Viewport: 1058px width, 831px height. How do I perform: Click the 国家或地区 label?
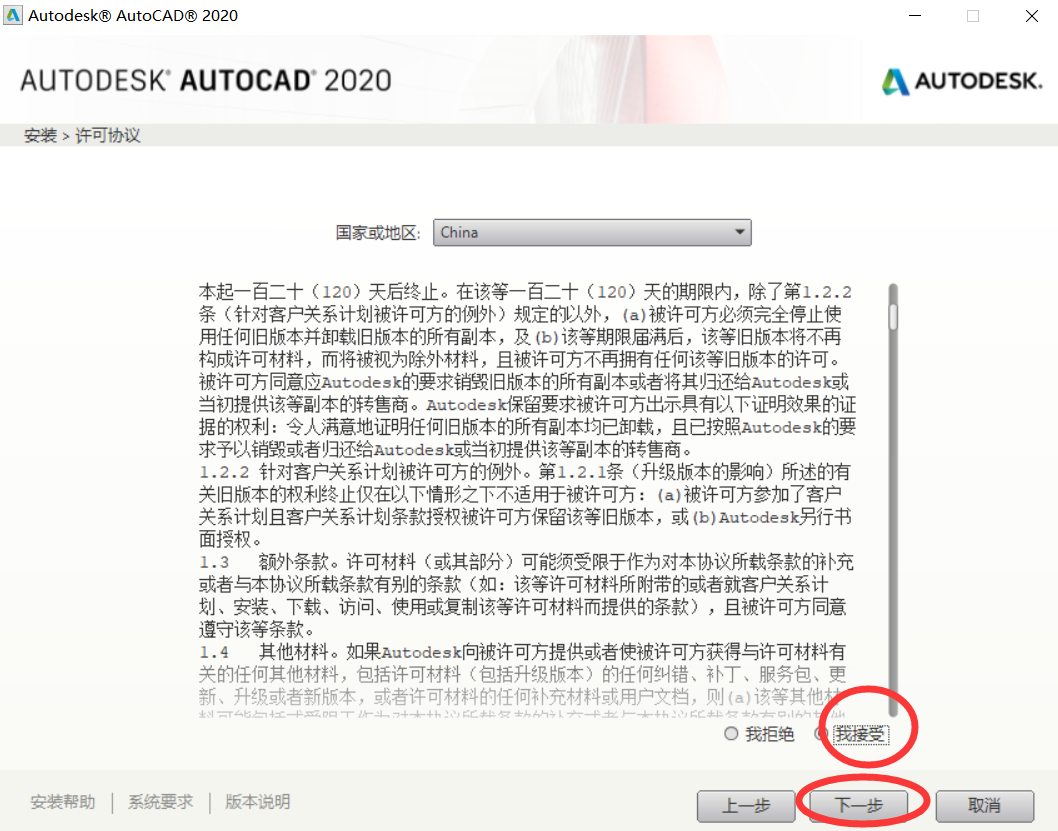tap(378, 233)
